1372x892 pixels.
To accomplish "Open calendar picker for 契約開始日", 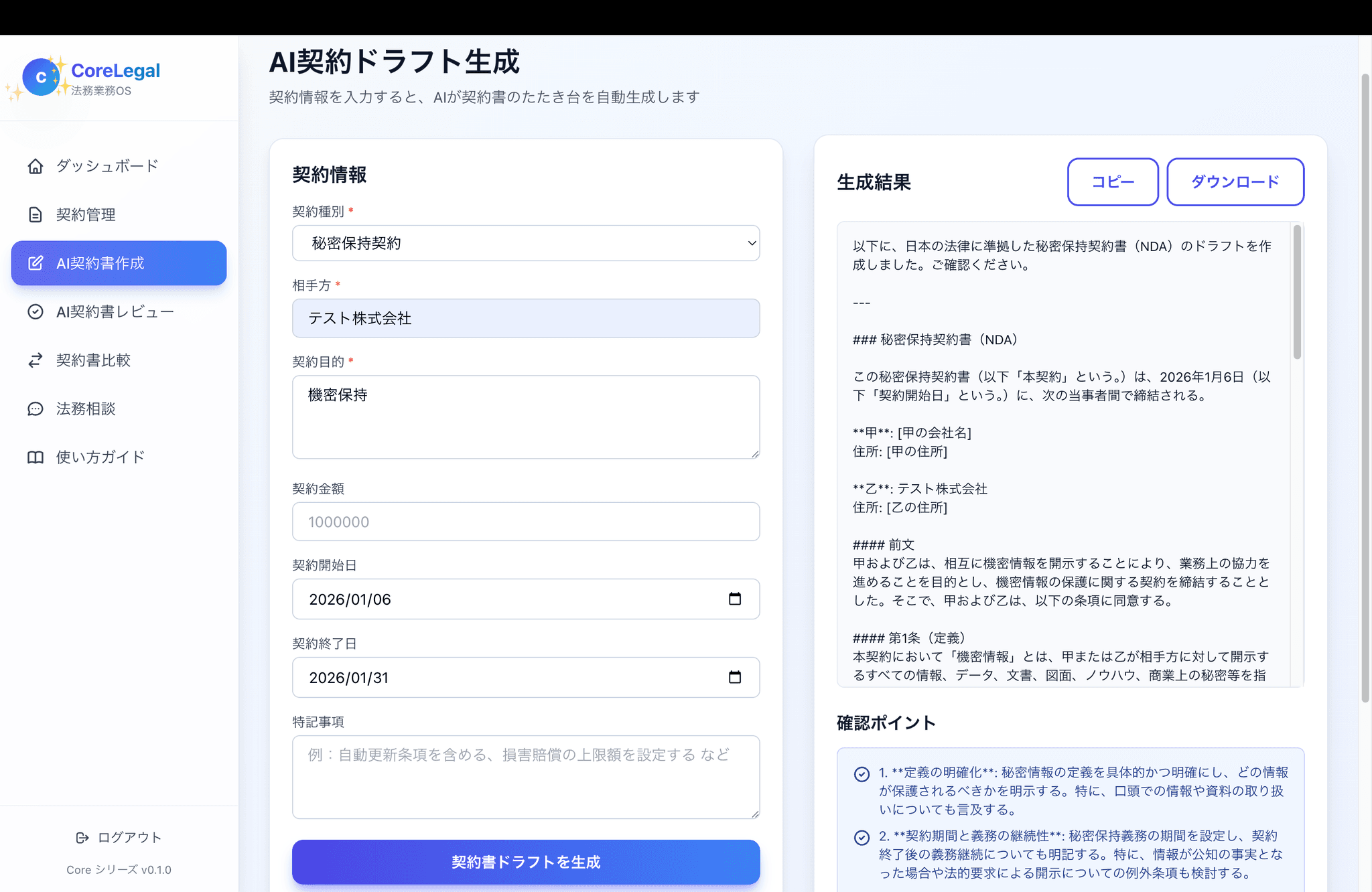I will [x=734, y=599].
